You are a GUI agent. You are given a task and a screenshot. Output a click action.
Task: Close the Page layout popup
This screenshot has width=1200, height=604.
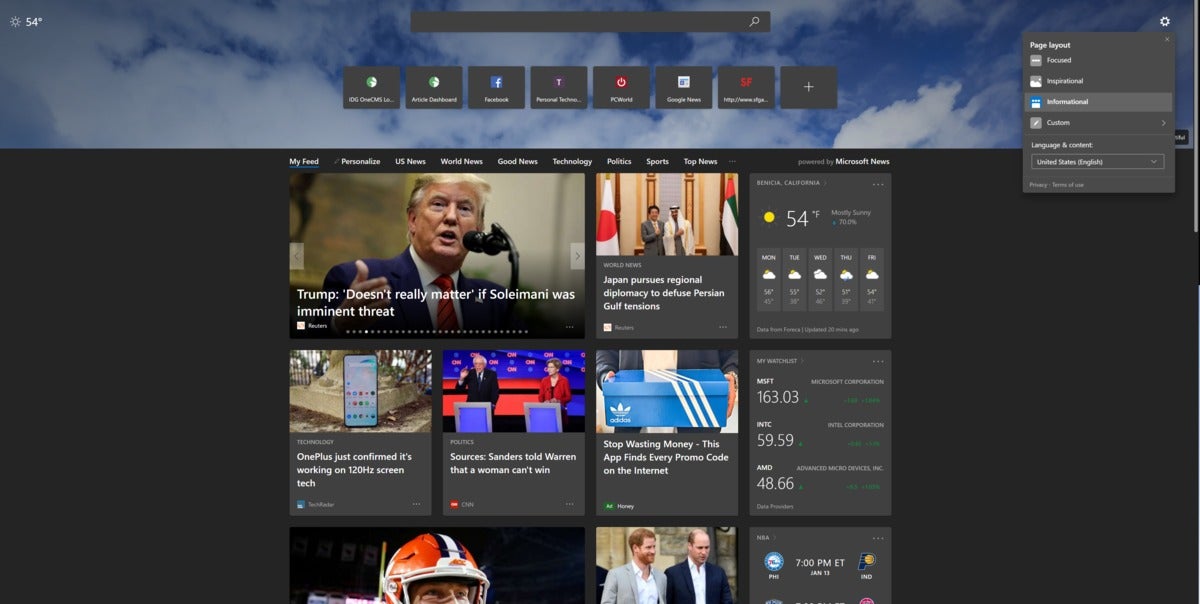1166,39
